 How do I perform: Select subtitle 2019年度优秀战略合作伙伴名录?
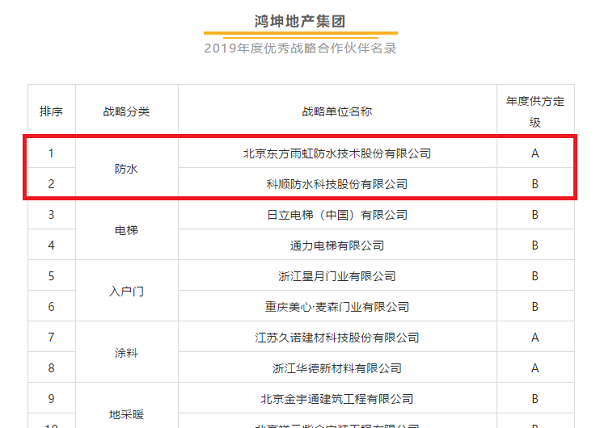click(300, 49)
